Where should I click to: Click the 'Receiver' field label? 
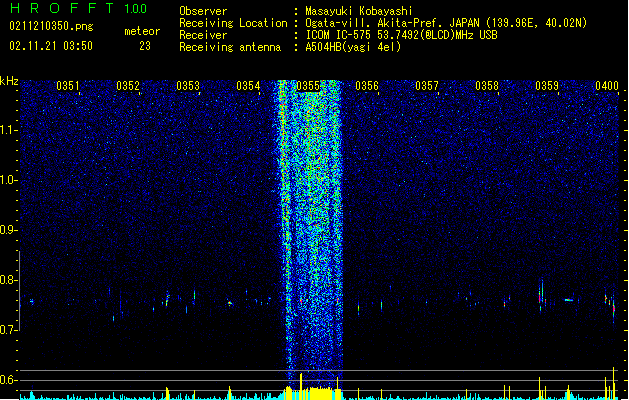tap(203, 35)
